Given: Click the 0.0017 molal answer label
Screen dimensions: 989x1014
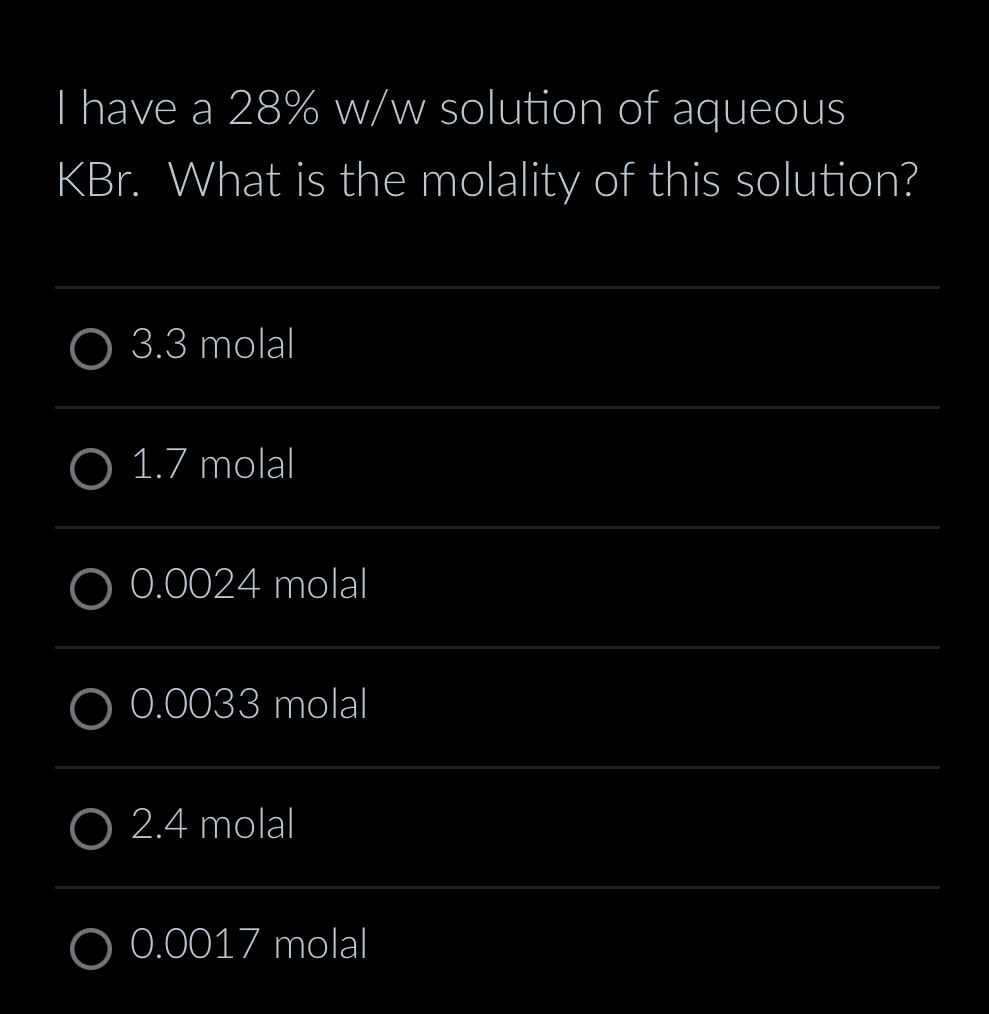Looking at the screenshot, I should (248, 945).
